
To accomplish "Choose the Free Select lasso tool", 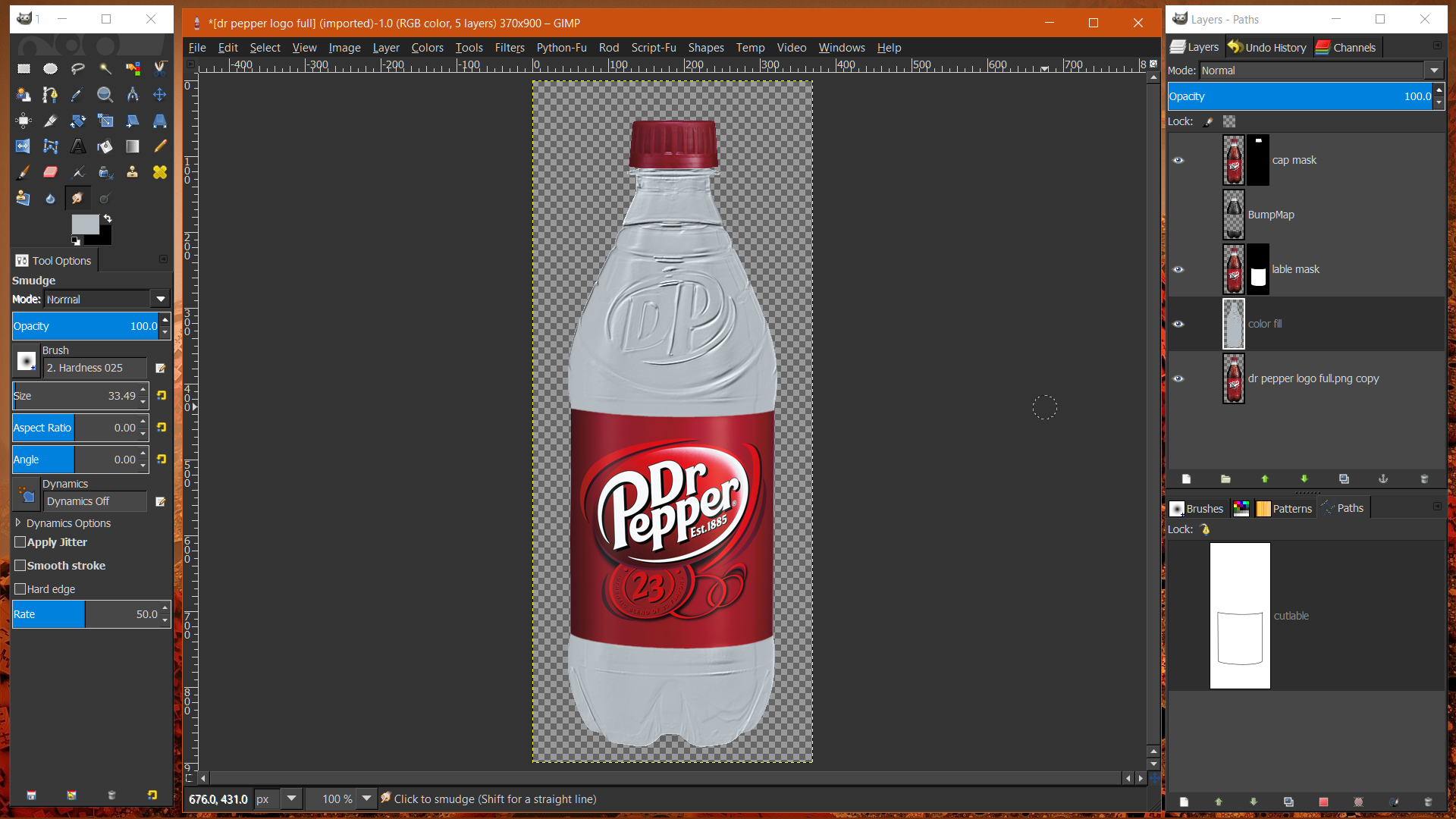I will tap(78, 69).
